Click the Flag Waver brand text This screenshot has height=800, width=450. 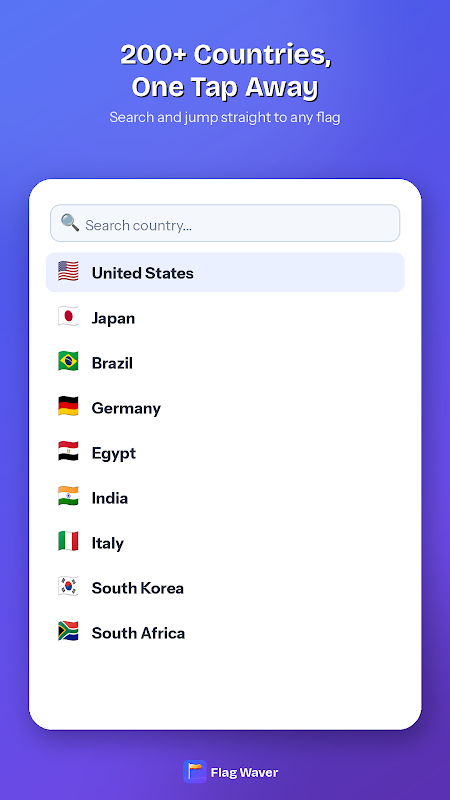(244, 772)
